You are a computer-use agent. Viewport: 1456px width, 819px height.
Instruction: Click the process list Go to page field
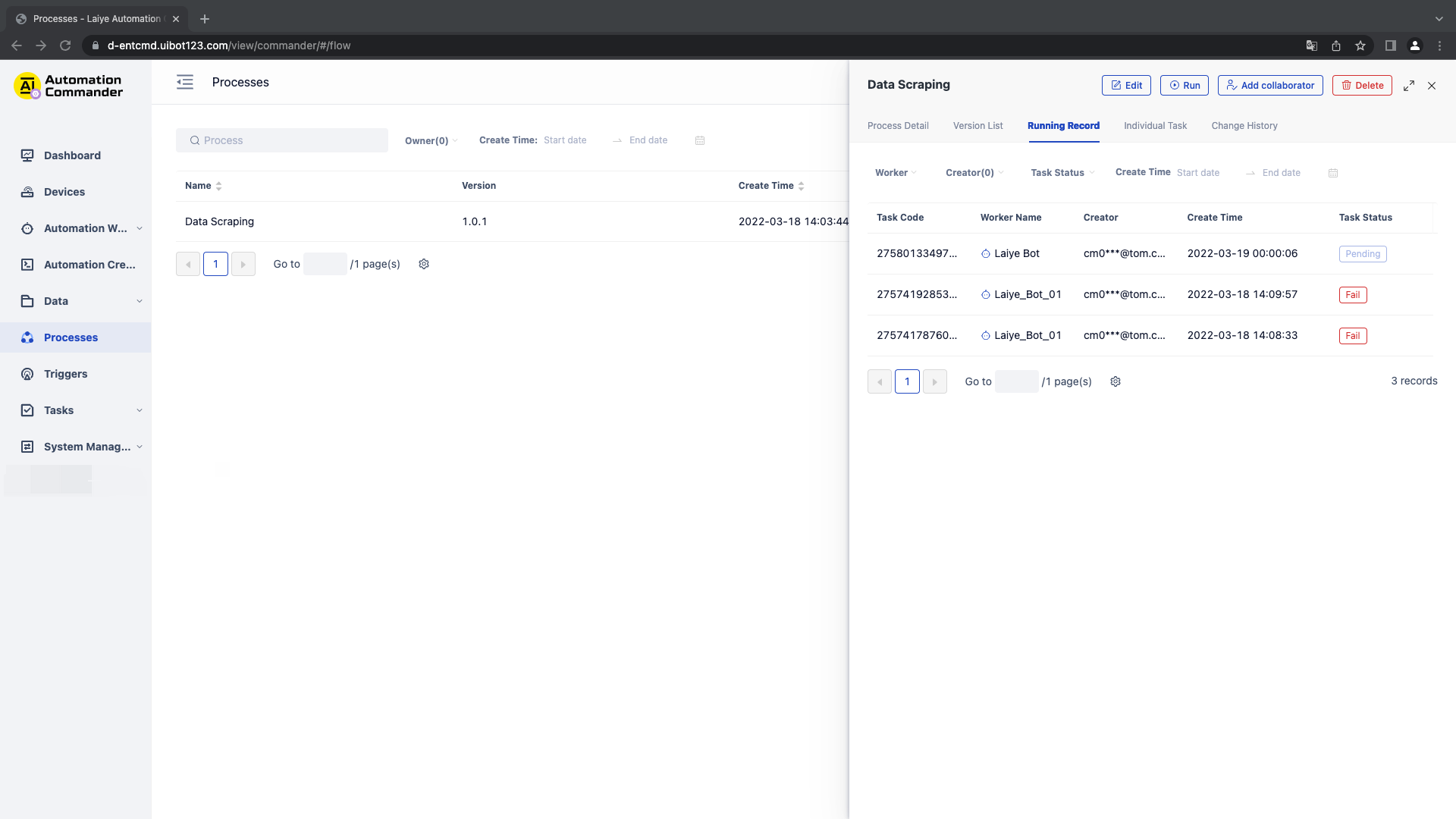point(325,264)
